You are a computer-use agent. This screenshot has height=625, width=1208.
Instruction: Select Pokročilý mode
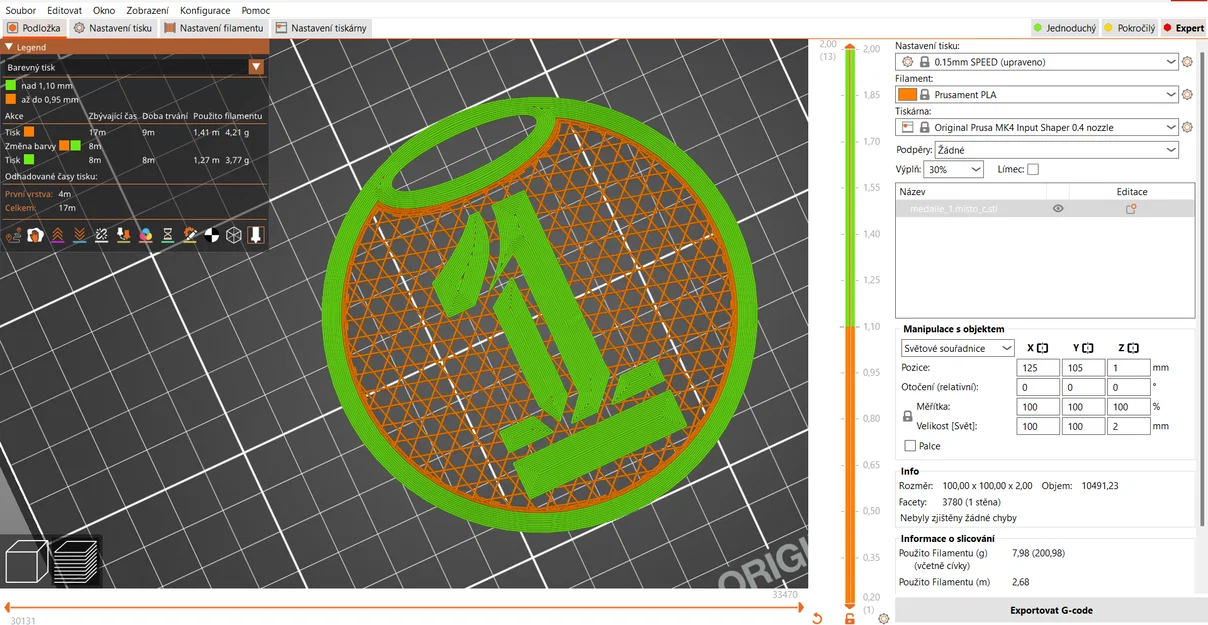(x=1129, y=28)
